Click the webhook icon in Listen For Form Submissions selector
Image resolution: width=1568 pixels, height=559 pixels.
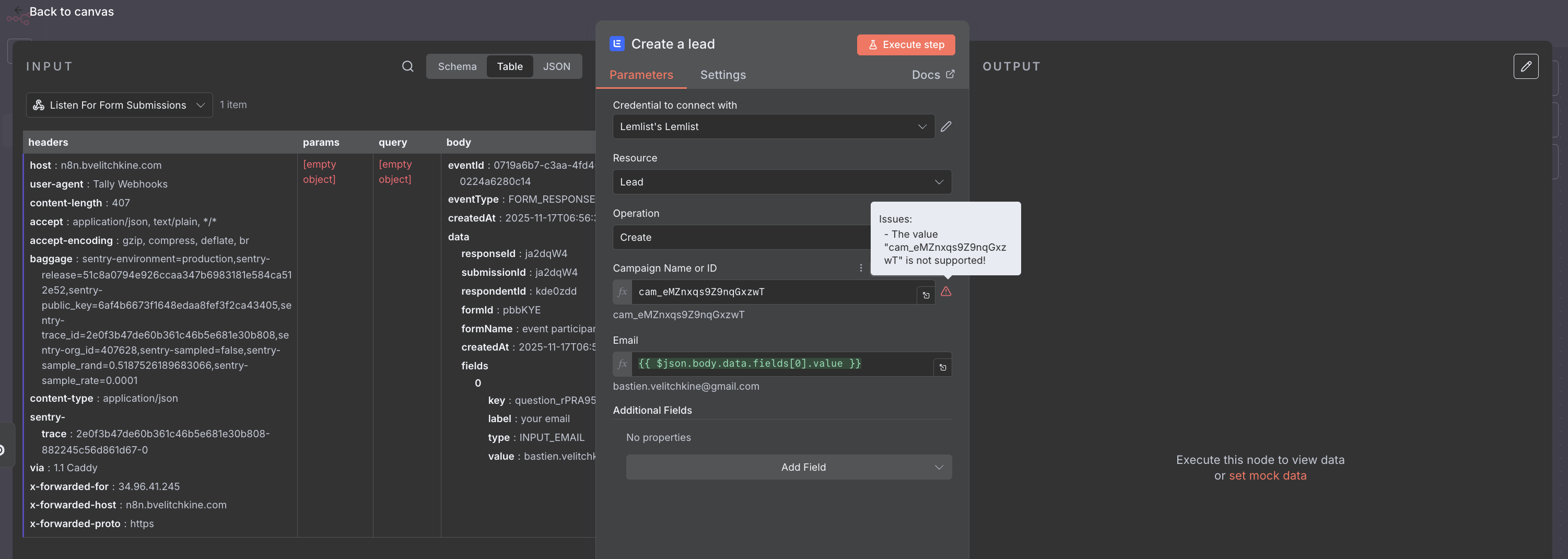pyautogui.click(x=38, y=104)
